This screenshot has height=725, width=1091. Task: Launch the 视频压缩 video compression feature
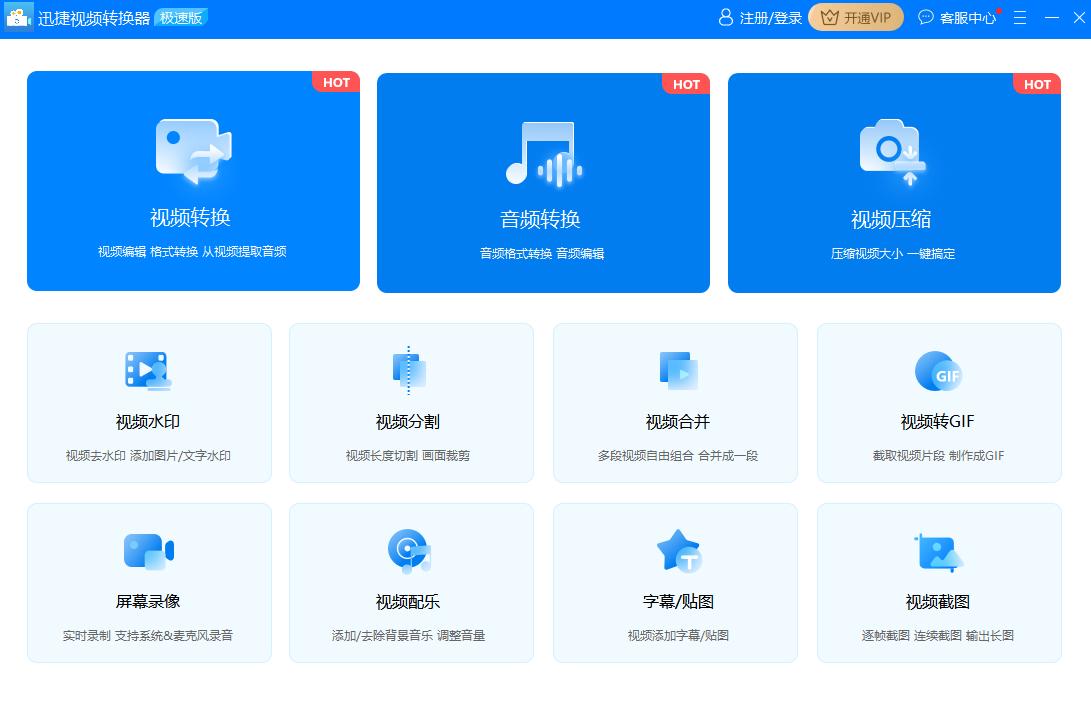click(894, 180)
